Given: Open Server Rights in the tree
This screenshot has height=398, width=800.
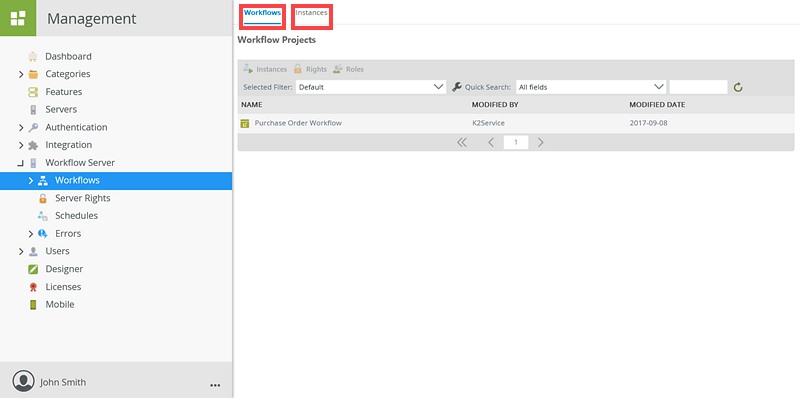Looking at the screenshot, I should [83, 198].
